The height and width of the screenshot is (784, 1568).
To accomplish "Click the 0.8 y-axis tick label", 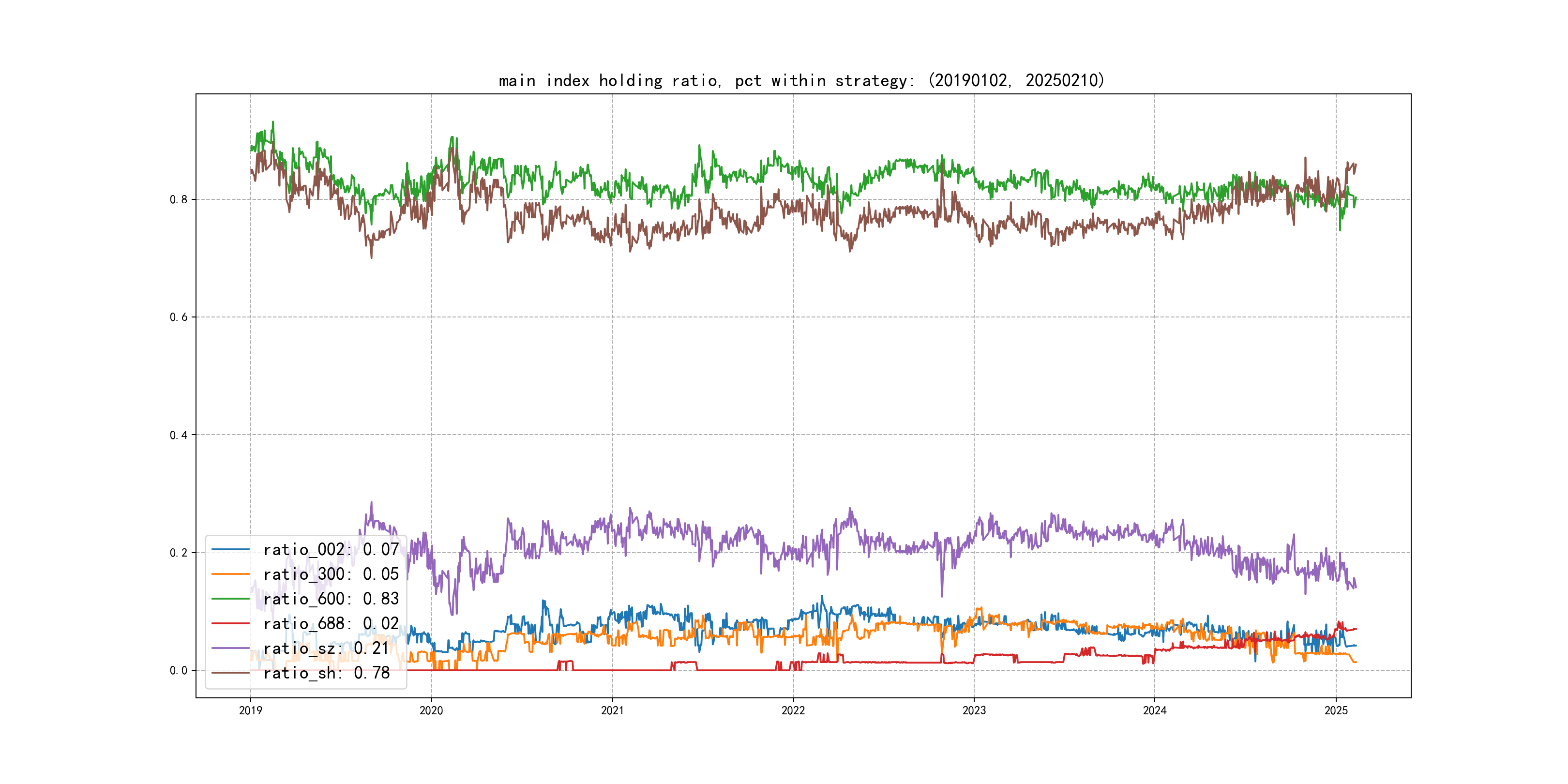I will [179, 200].
